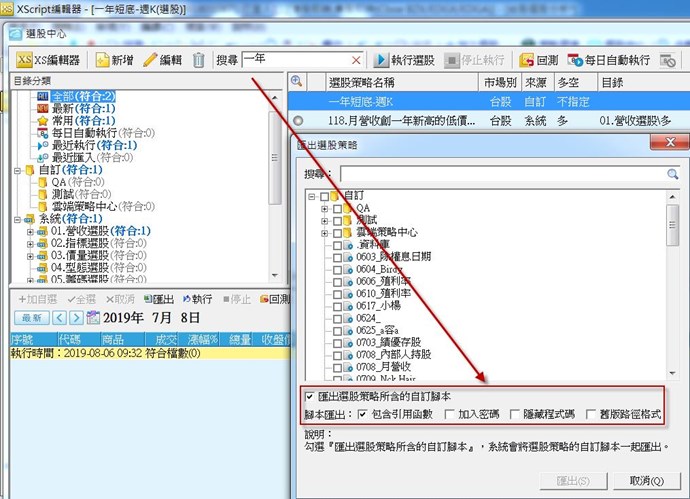Run 執行選股 play button
This screenshot has width=690, height=499.
point(381,60)
